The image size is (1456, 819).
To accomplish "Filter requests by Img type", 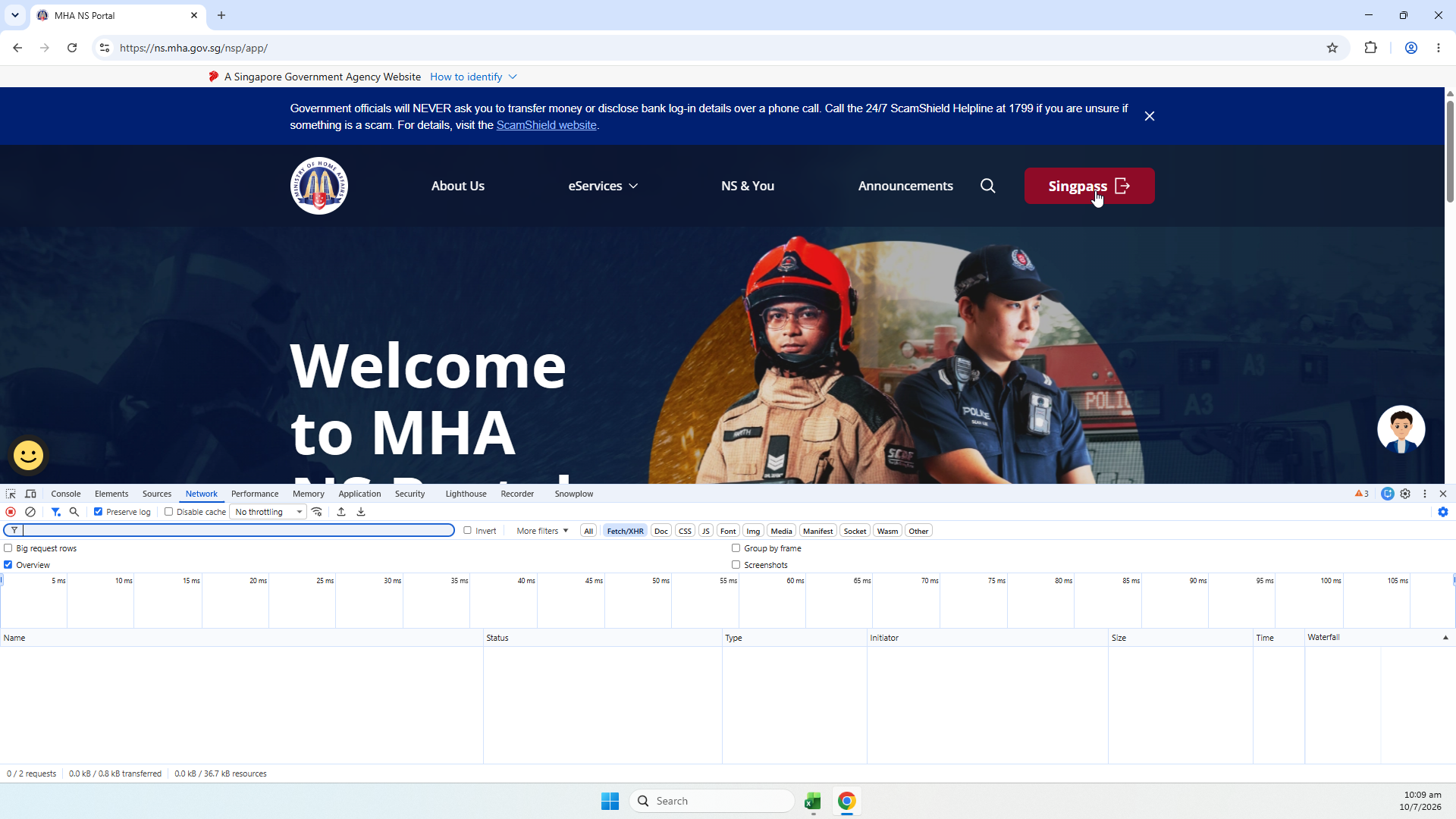I will 753,531.
